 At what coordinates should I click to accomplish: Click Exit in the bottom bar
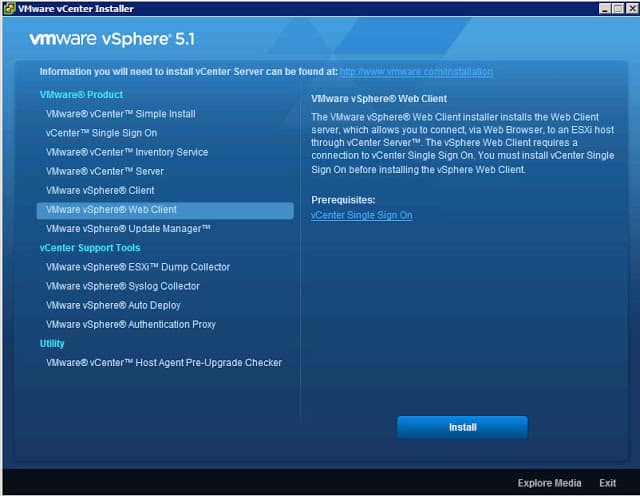coord(607,483)
